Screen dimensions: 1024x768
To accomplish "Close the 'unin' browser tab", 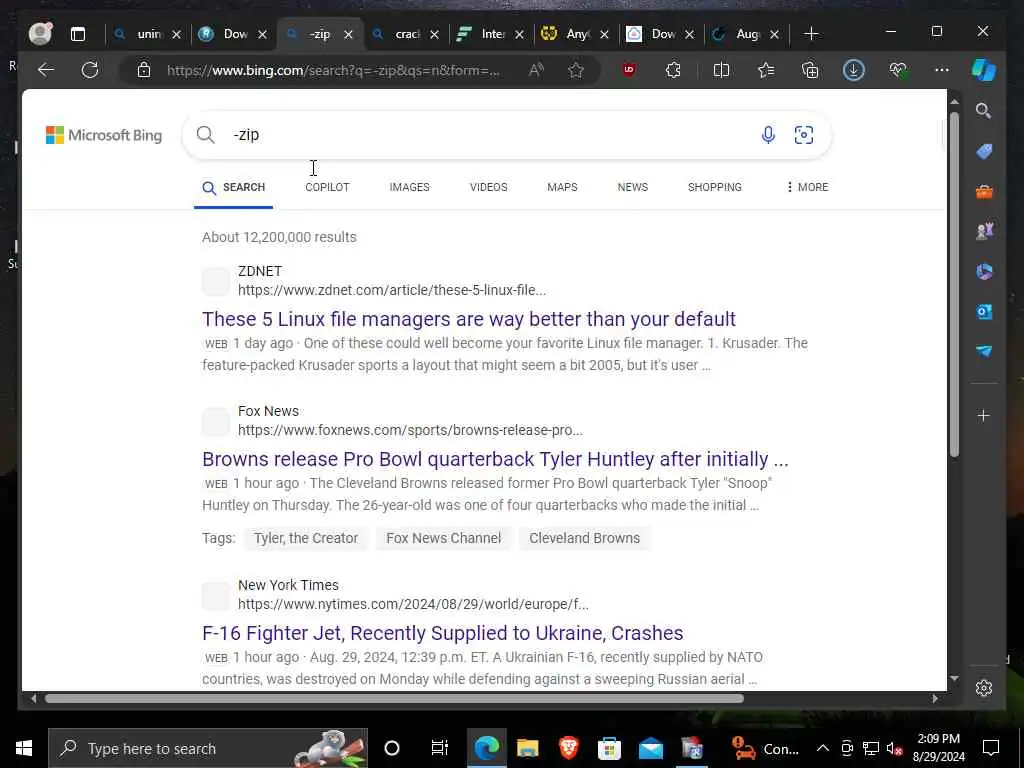I will [x=176, y=35].
